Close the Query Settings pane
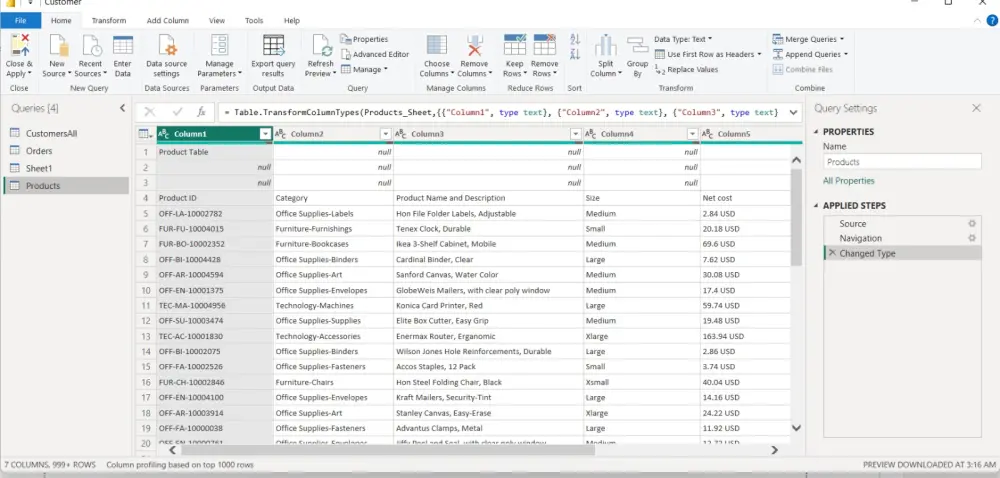Screen dimensions: 1000x478 [x=976, y=108]
